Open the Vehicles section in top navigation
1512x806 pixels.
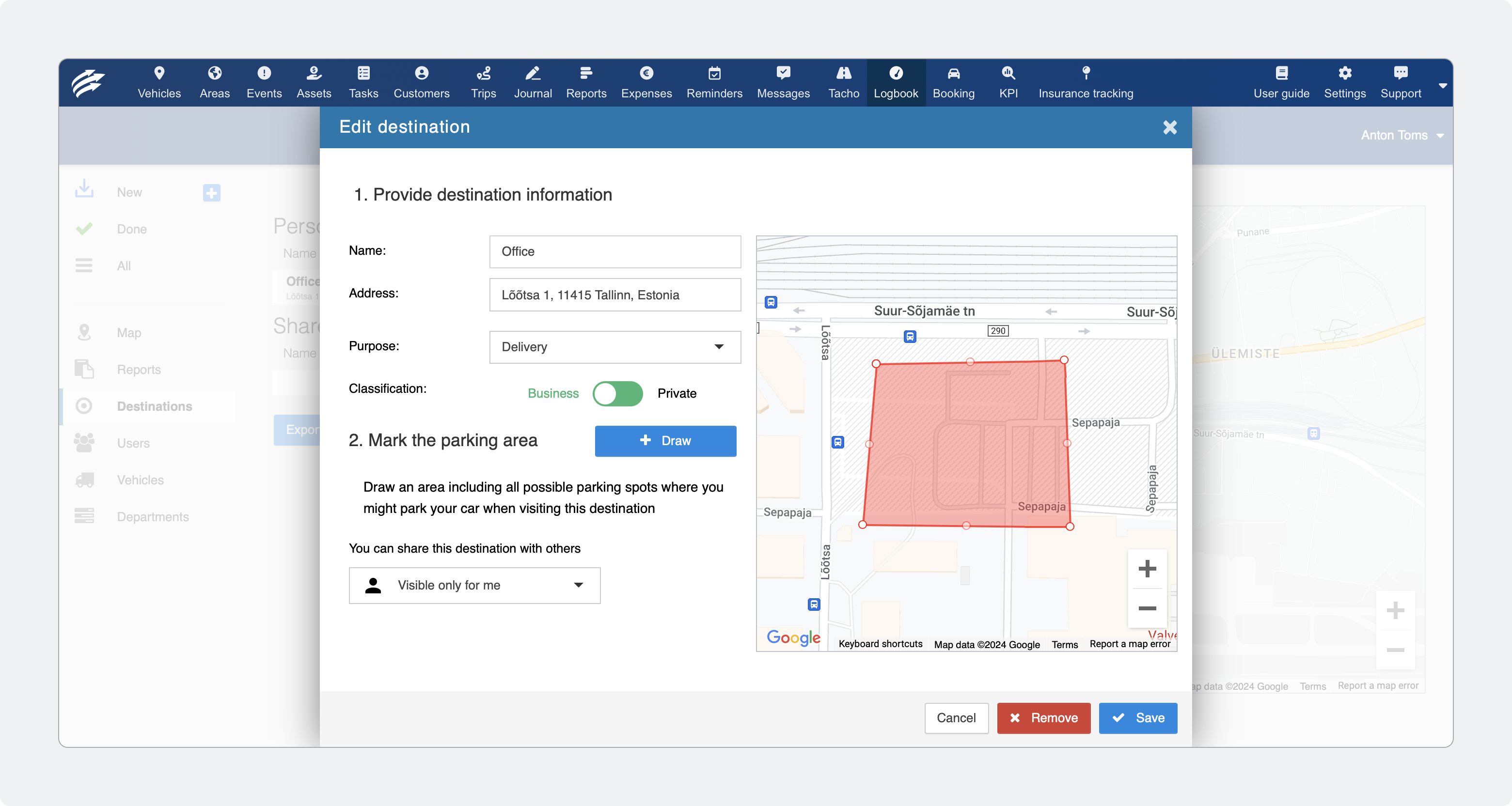coord(159,82)
